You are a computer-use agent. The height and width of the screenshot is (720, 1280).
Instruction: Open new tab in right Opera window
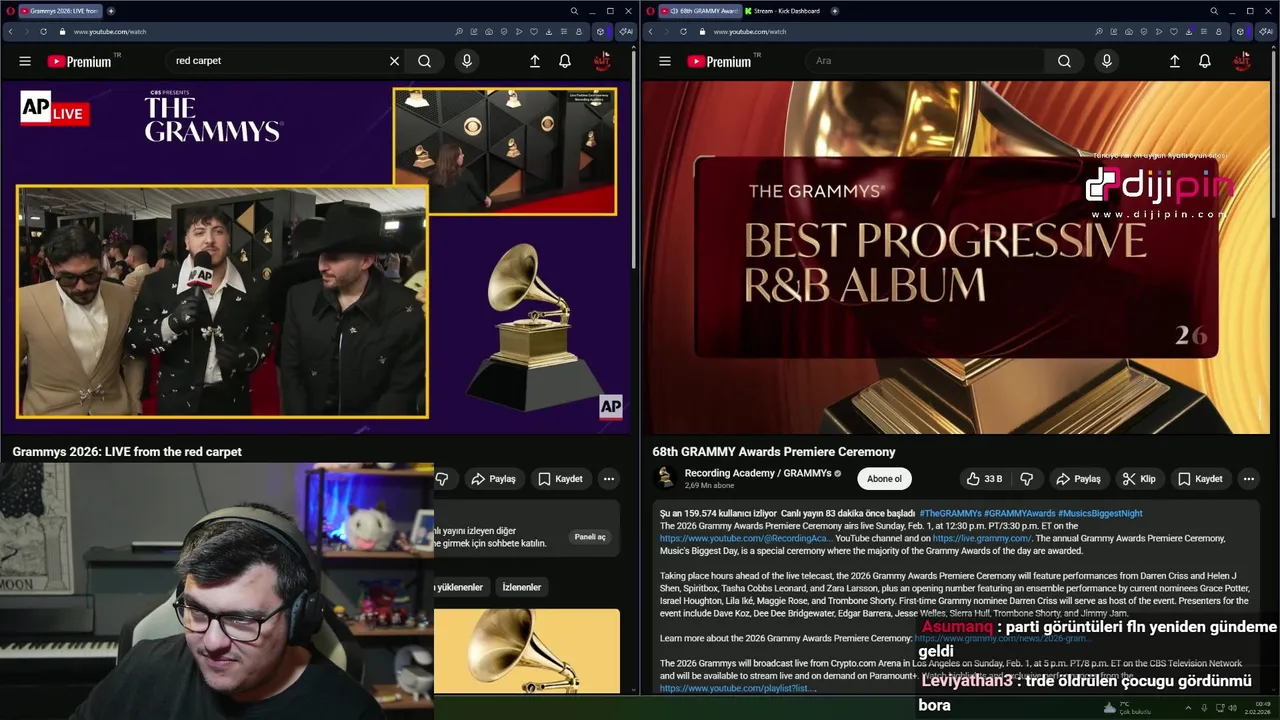click(834, 11)
